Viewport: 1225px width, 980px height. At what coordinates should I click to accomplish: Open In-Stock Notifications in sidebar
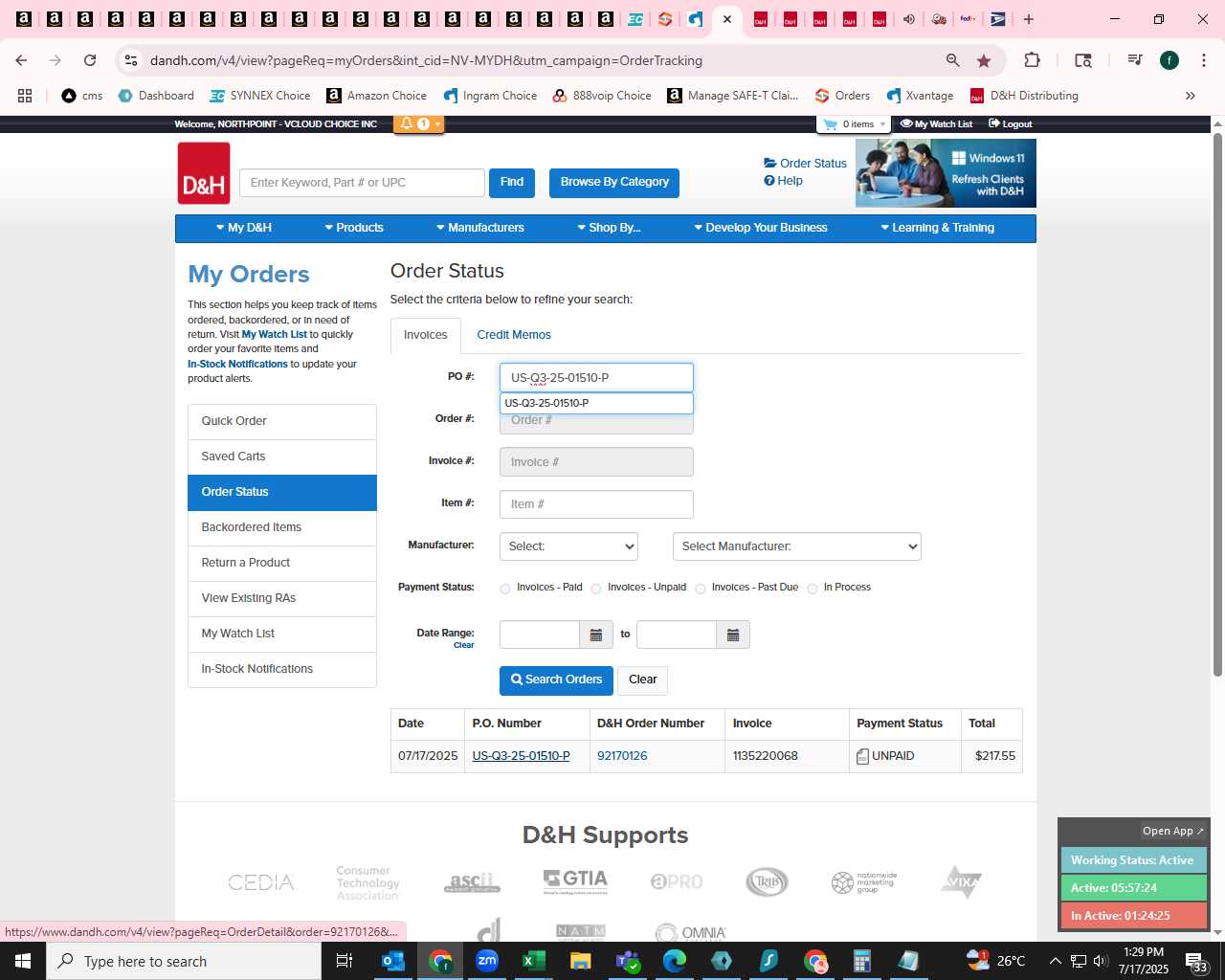[x=282, y=669]
